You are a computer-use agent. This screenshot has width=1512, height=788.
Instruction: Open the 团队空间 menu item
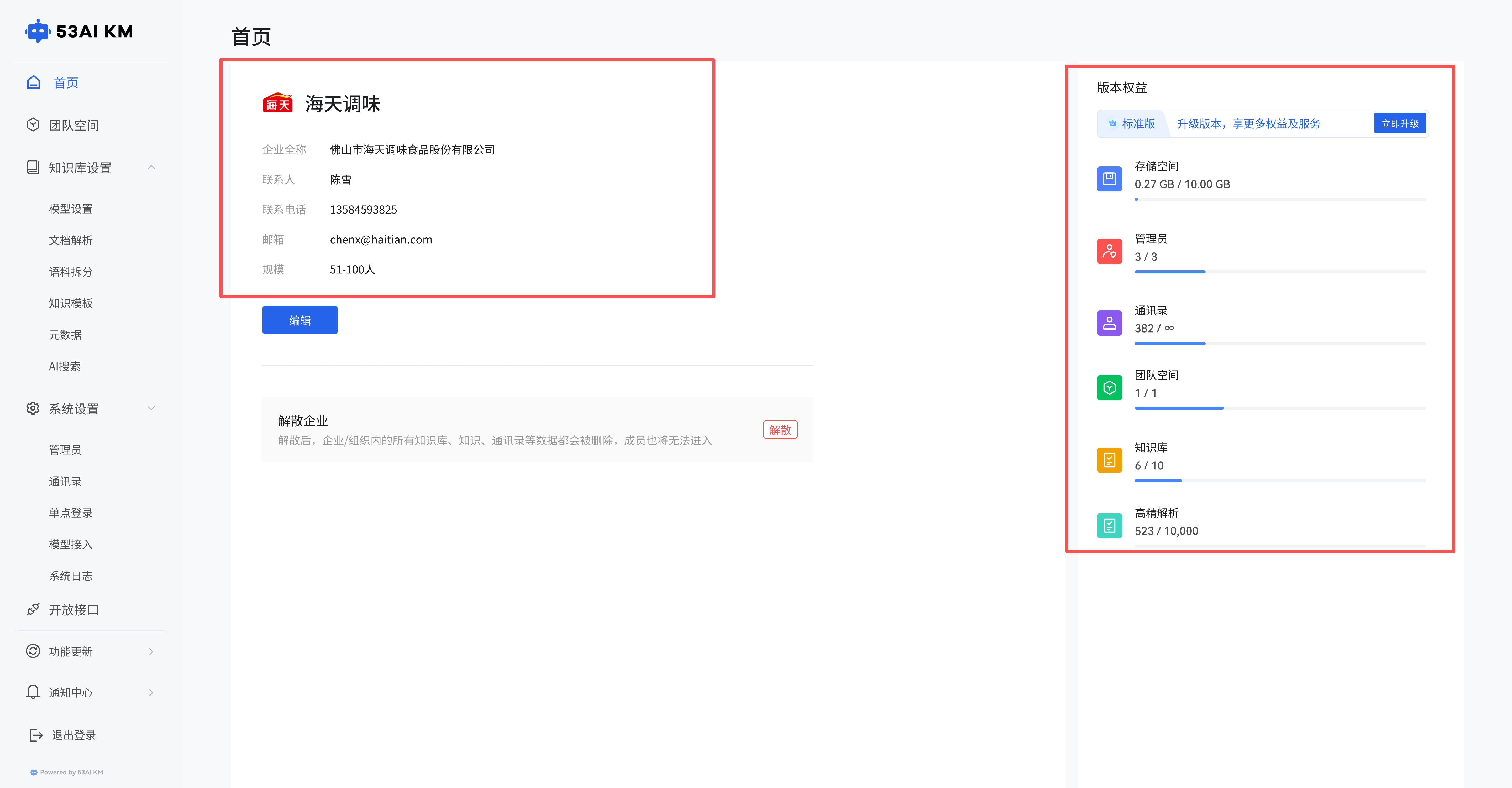coord(73,125)
